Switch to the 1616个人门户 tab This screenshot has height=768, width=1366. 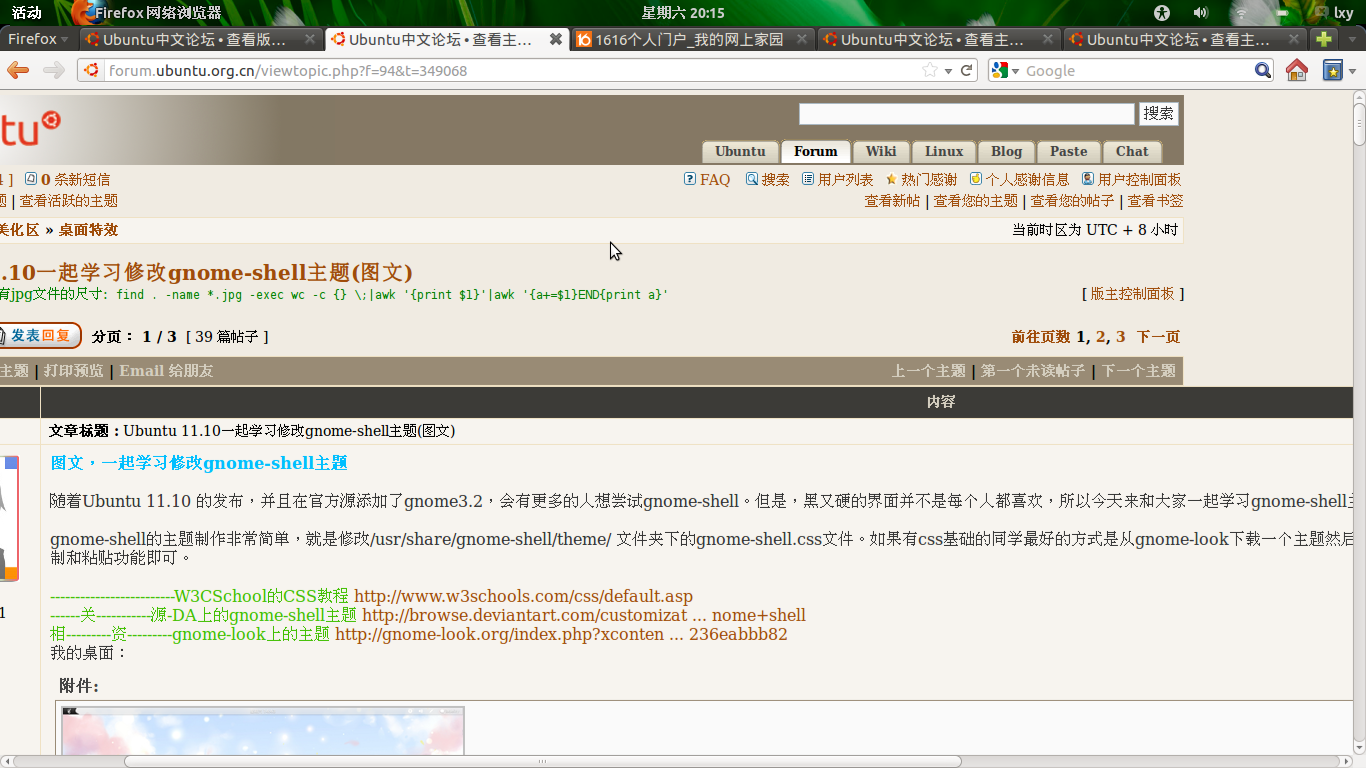tap(693, 39)
